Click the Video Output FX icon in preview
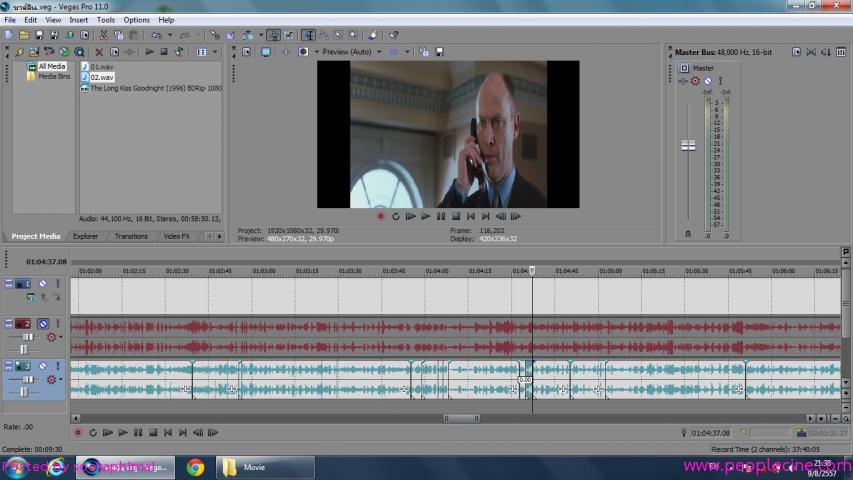The image size is (853, 480). point(285,52)
